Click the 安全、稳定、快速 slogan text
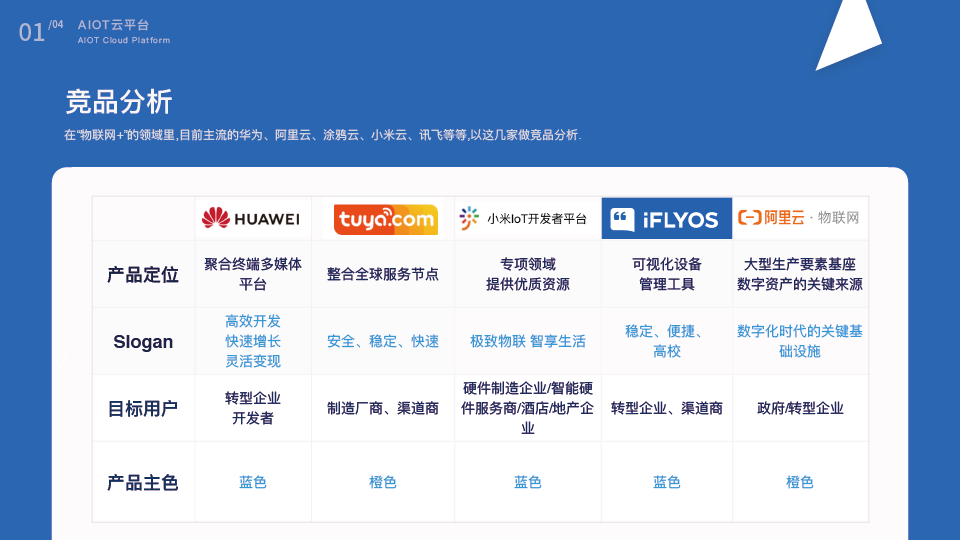 click(383, 341)
